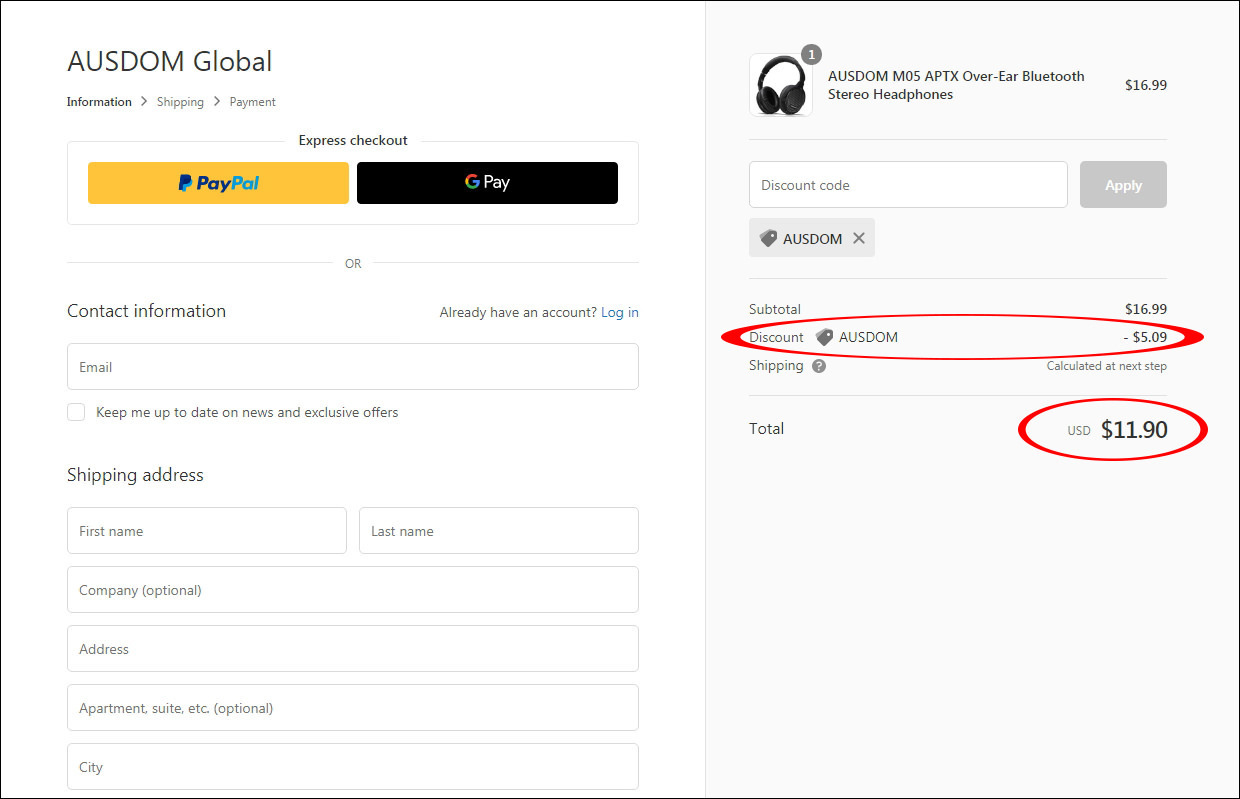The width and height of the screenshot is (1240, 799).
Task: Click the $11.90 total amount
Action: pos(1134,430)
